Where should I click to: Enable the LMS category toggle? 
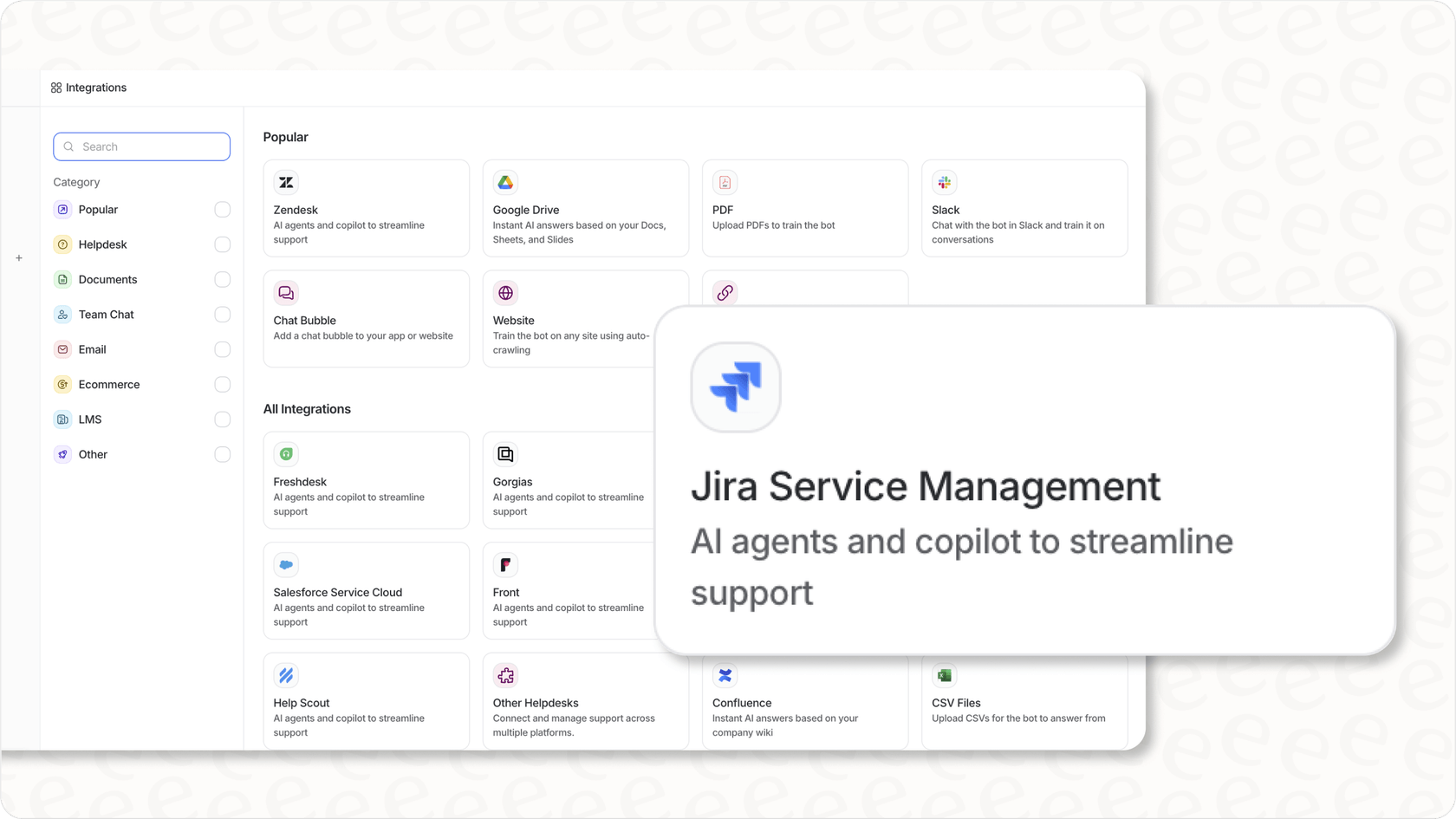pyautogui.click(x=223, y=419)
